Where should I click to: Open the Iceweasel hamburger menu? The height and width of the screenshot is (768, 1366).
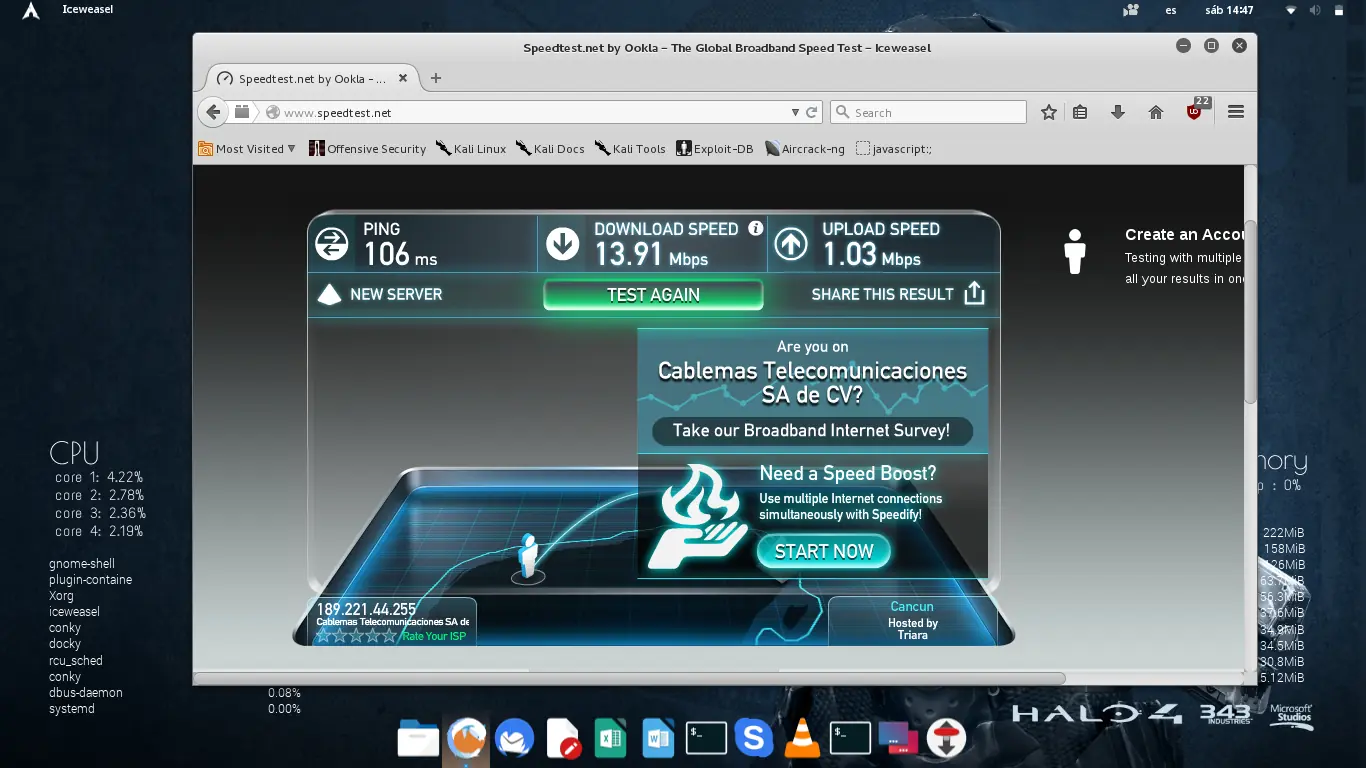(x=1236, y=112)
